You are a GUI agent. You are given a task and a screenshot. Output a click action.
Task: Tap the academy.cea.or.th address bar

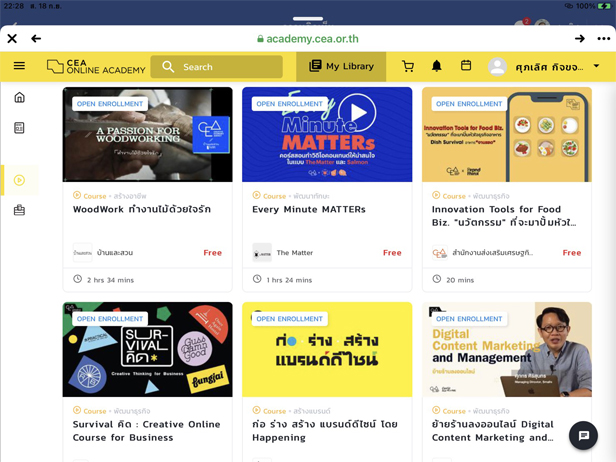[x=308, y=38]
